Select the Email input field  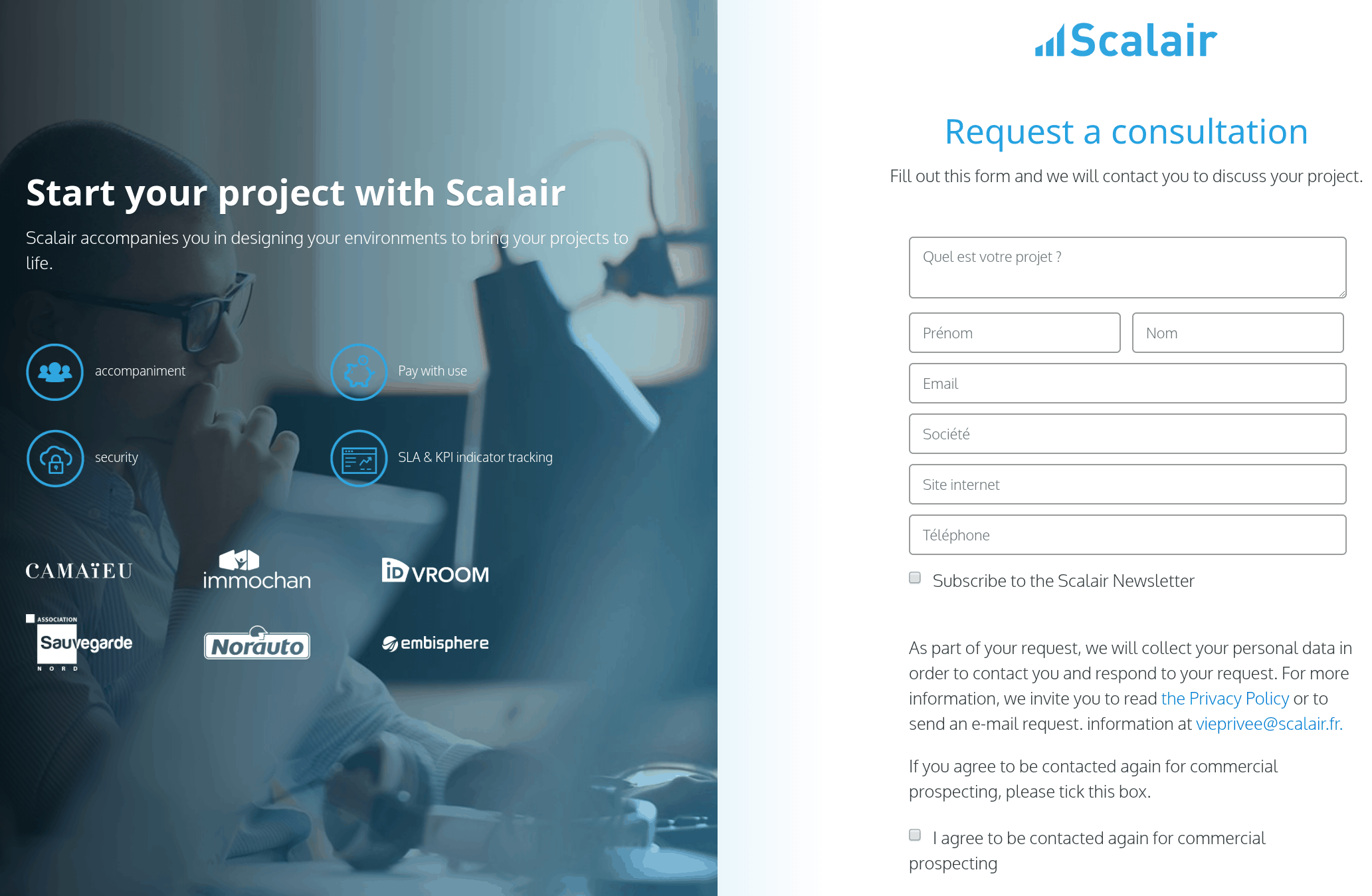[x=1127, y=383]
